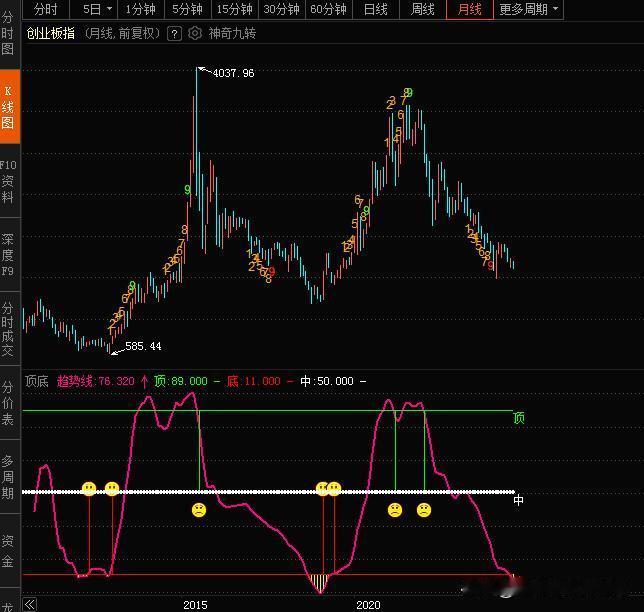Click the sad face marker near 2015
Screen dimensions: 644x612
199,510
